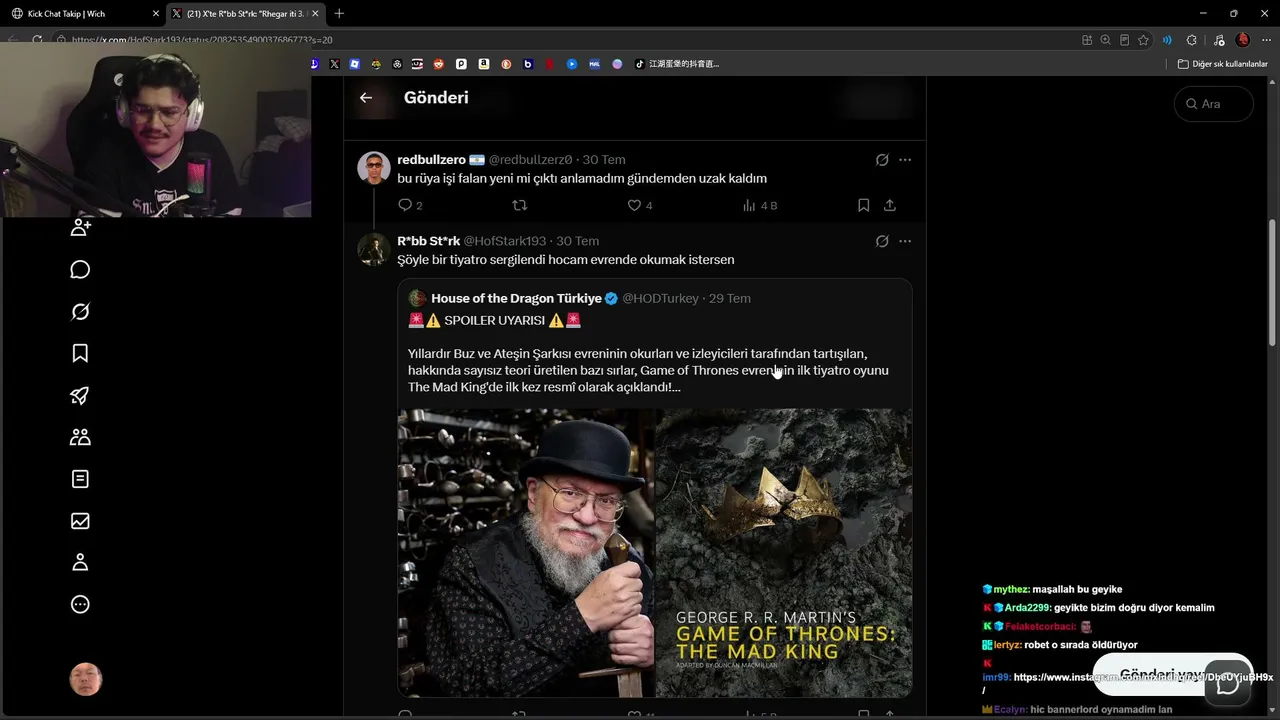Open Grok from the X sidebar
Viewport: 1280px width, 720px height.
pos(81,312)
